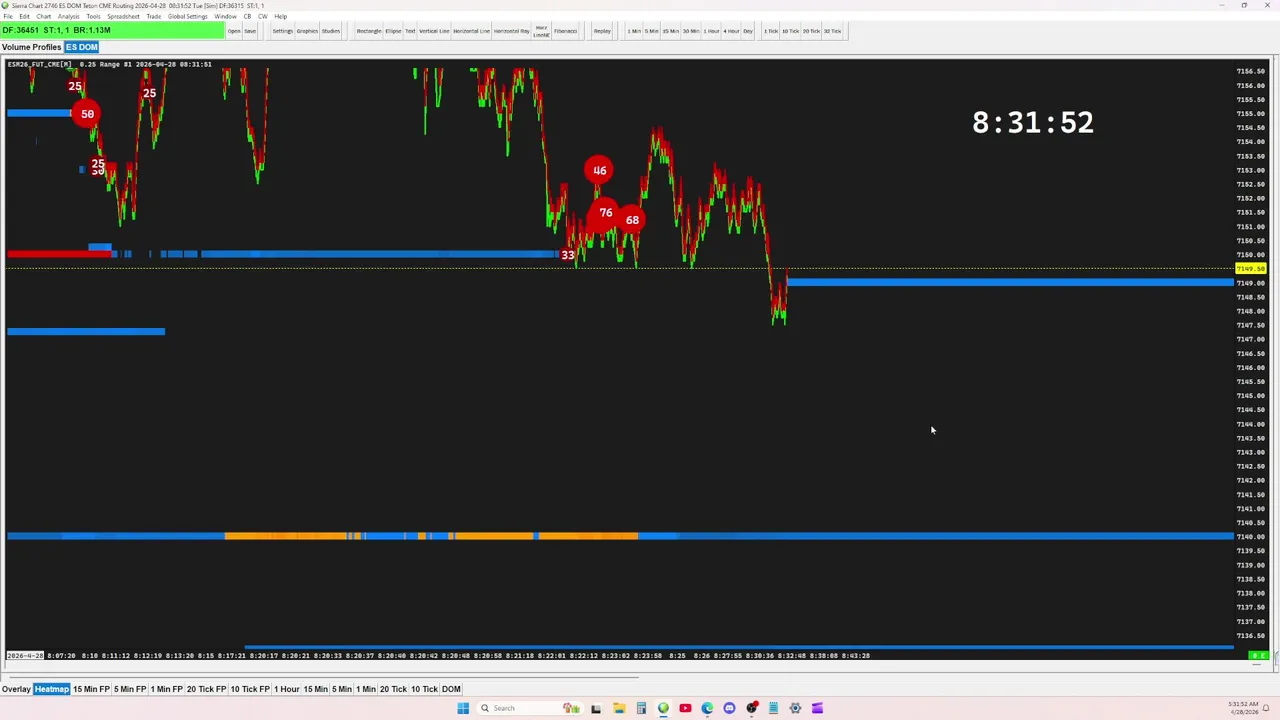Switch to 32 Tick bars in toolbar

coord(832,31)
